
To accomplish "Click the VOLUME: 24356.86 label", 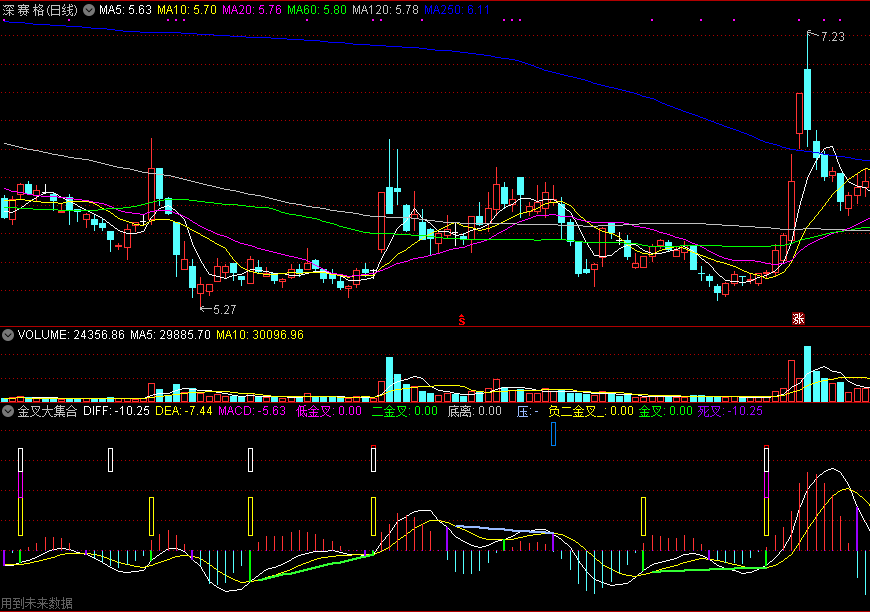I will point(71,335).
